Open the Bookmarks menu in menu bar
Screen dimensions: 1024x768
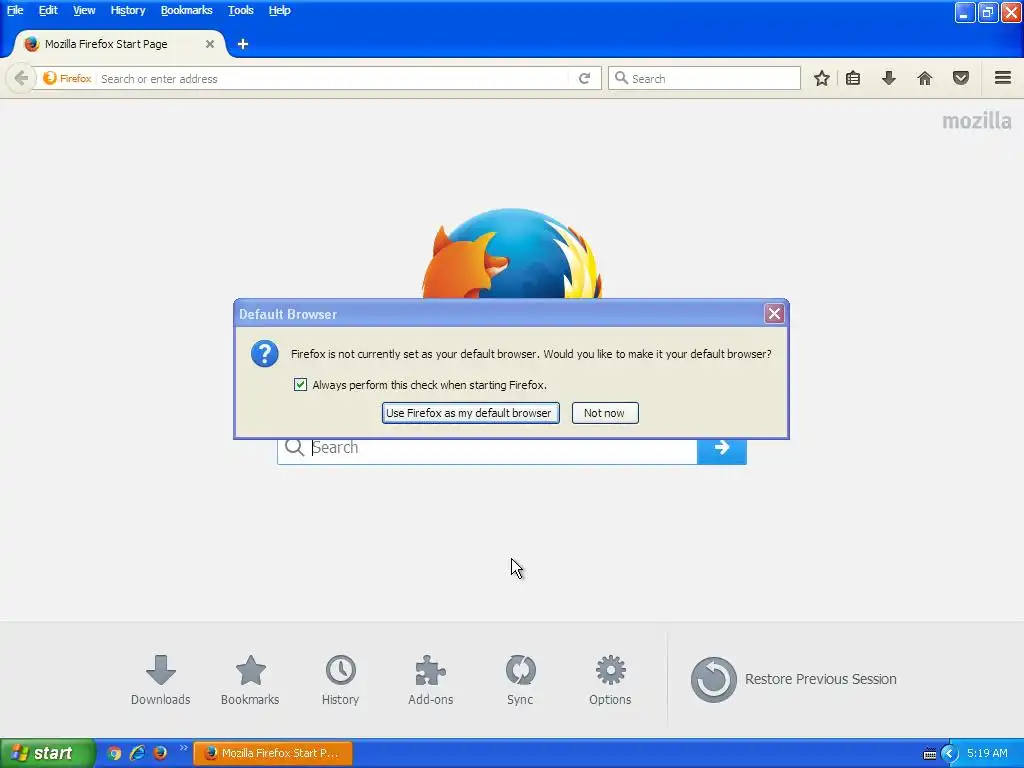coord(186,10)
